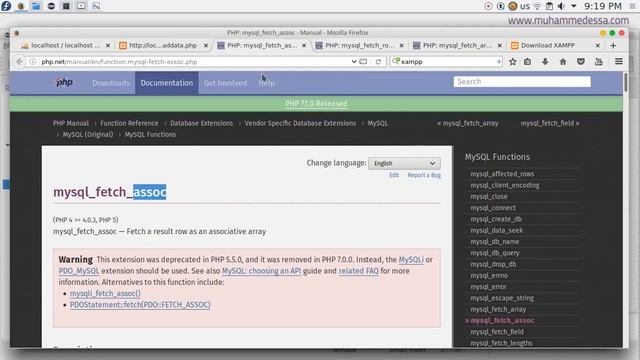This screenshot has width=640, height=360.
Task: Click mysql_affected_rows in the sidebar
Action: click(x=502, y=174)
